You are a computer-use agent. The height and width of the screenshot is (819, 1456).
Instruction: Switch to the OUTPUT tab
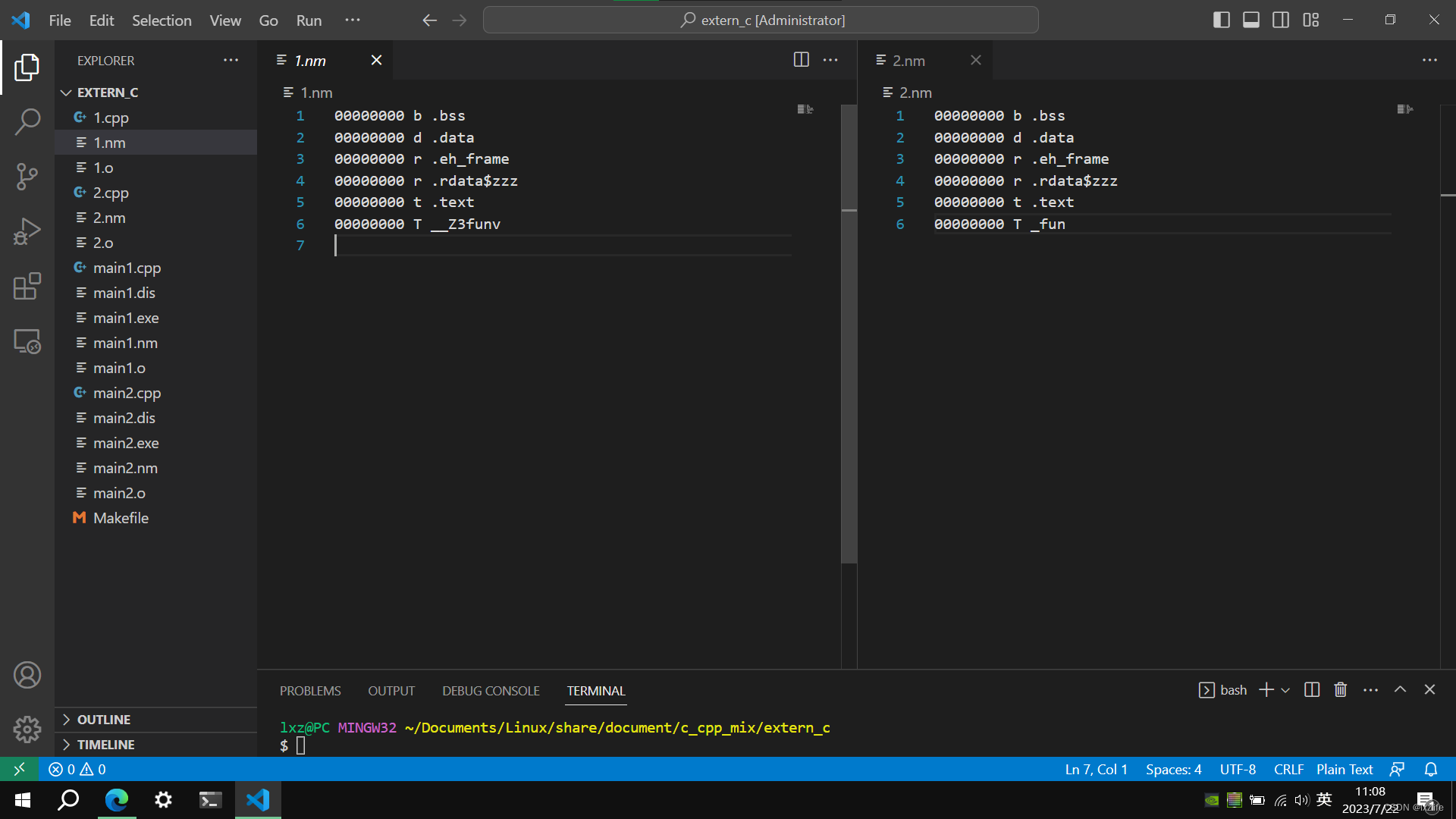391,690
